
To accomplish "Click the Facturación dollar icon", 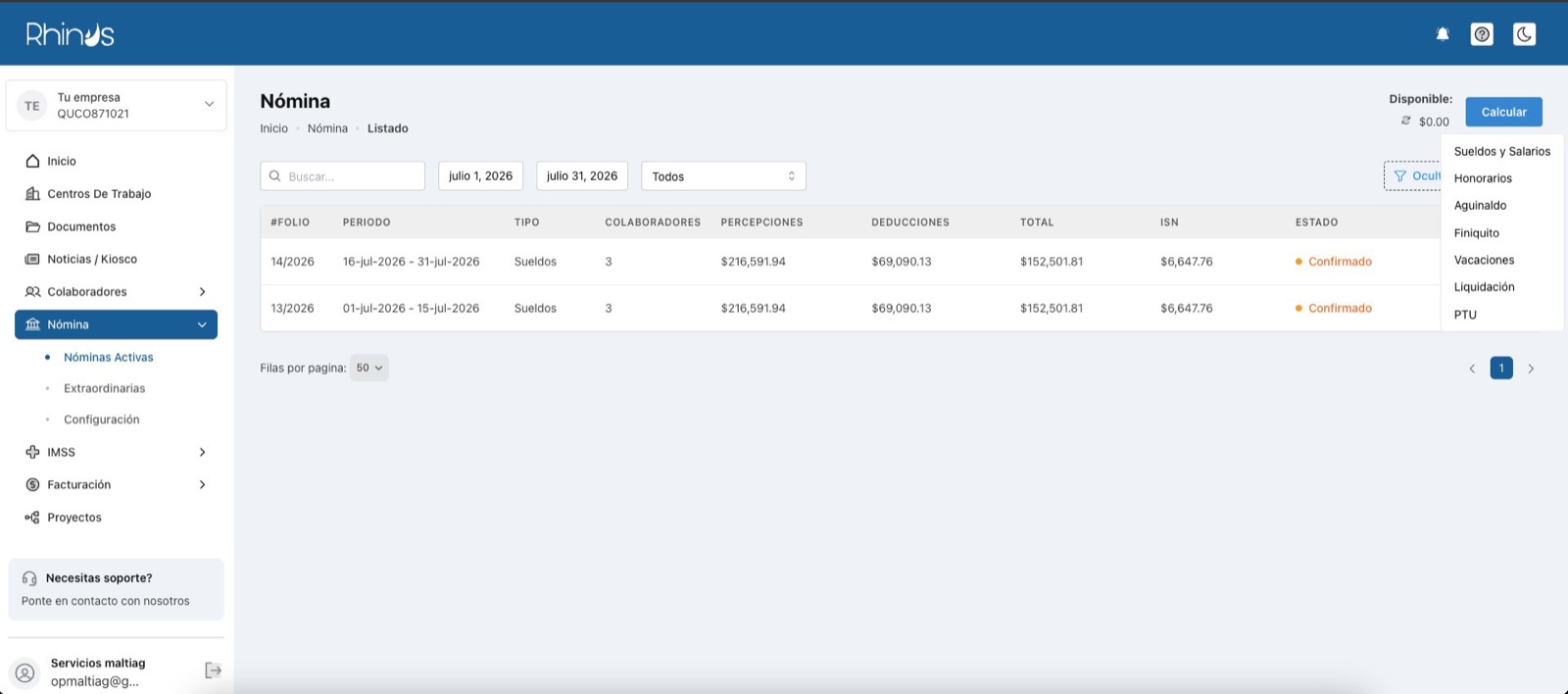I will [x=32, y=484].
